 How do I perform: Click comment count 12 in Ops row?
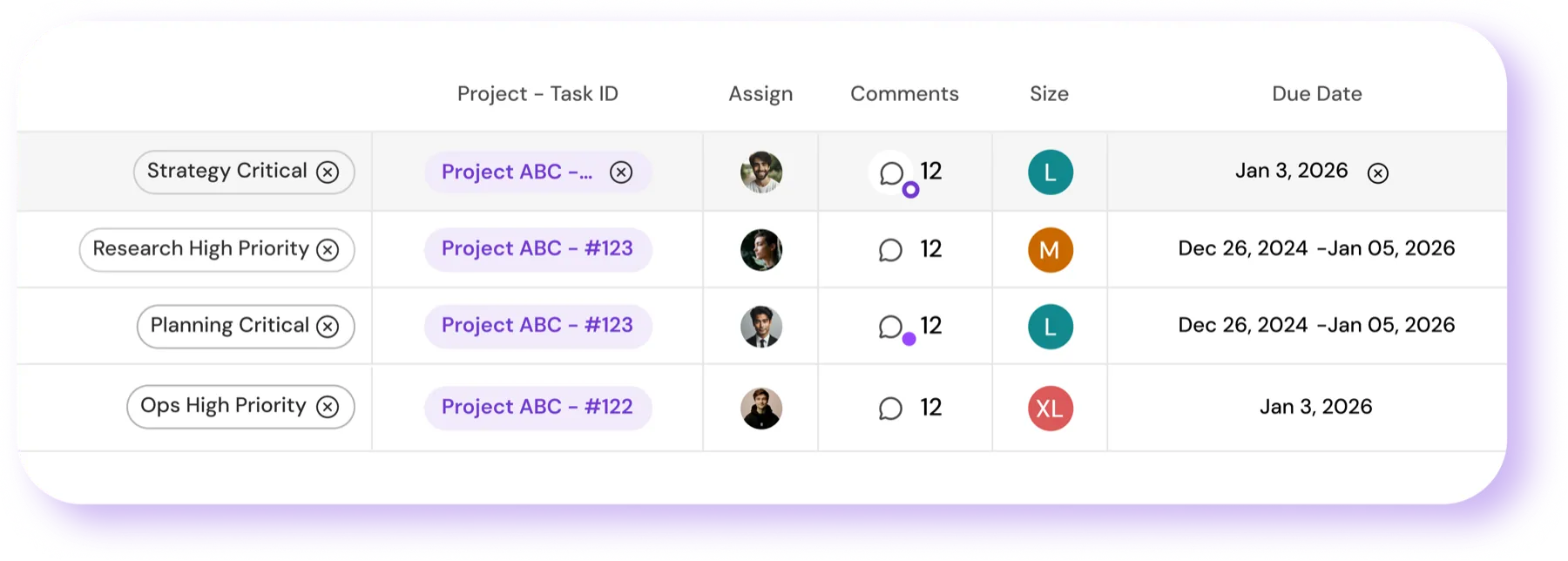pos(931,408)
